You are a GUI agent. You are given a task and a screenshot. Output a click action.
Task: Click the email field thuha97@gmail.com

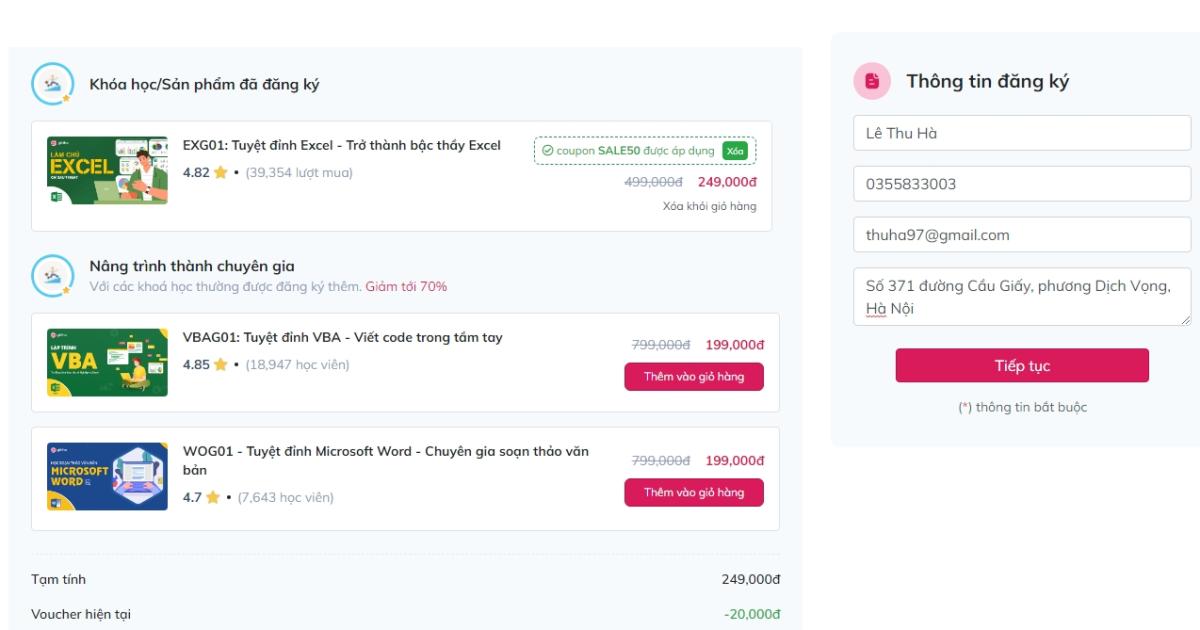click(1022, 236)
